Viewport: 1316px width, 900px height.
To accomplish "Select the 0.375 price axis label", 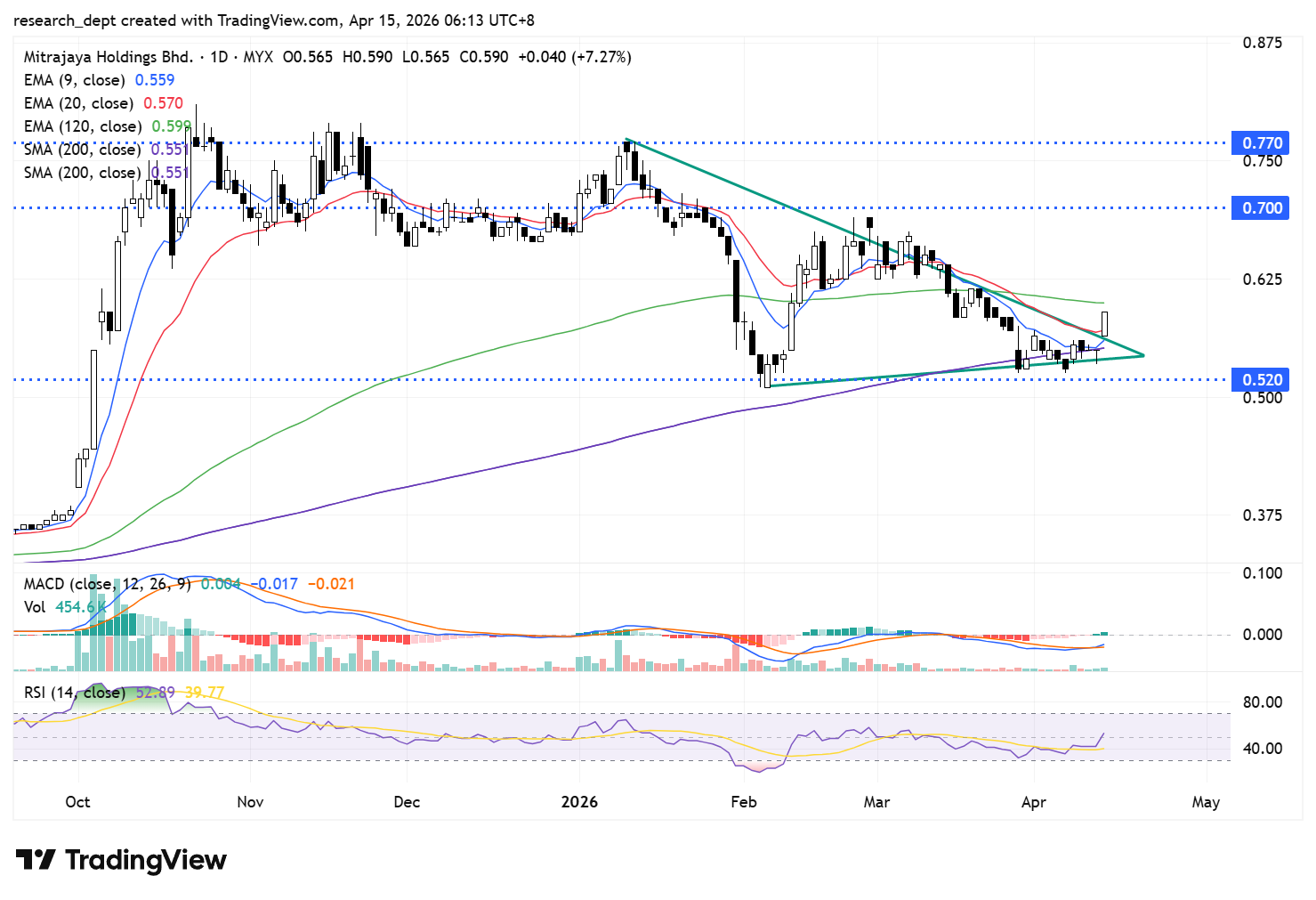I will pyautogui.click(x=1262, y=515).
